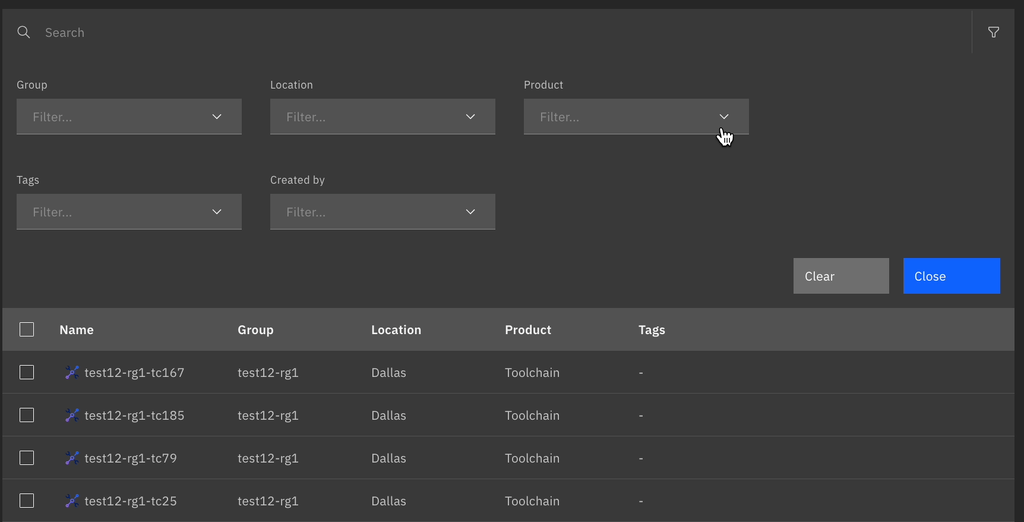The width and height of the screenshot is (1024, 522).
Task: Open the Created by filter dropdown
Action: coord(382,212)
